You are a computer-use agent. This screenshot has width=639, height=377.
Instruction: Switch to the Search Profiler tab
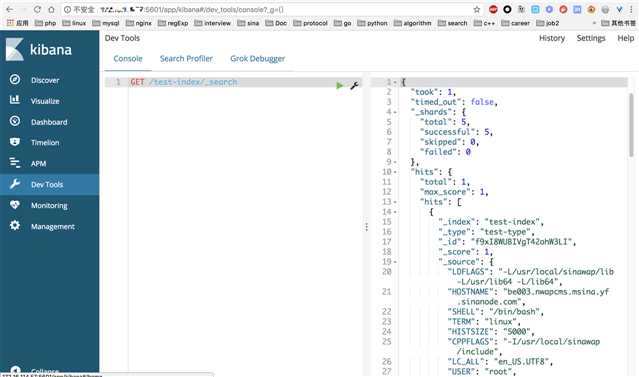pyautogui.click(x=186, y=59)
